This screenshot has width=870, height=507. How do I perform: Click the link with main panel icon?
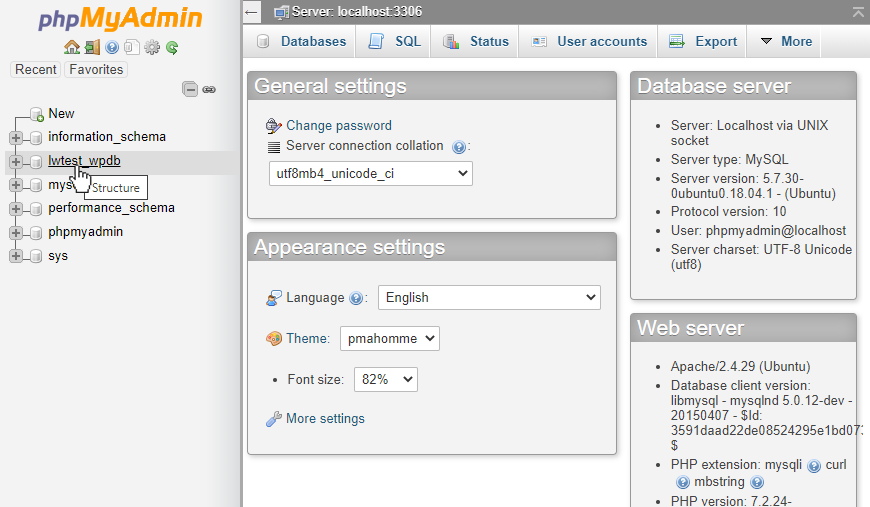209,89
